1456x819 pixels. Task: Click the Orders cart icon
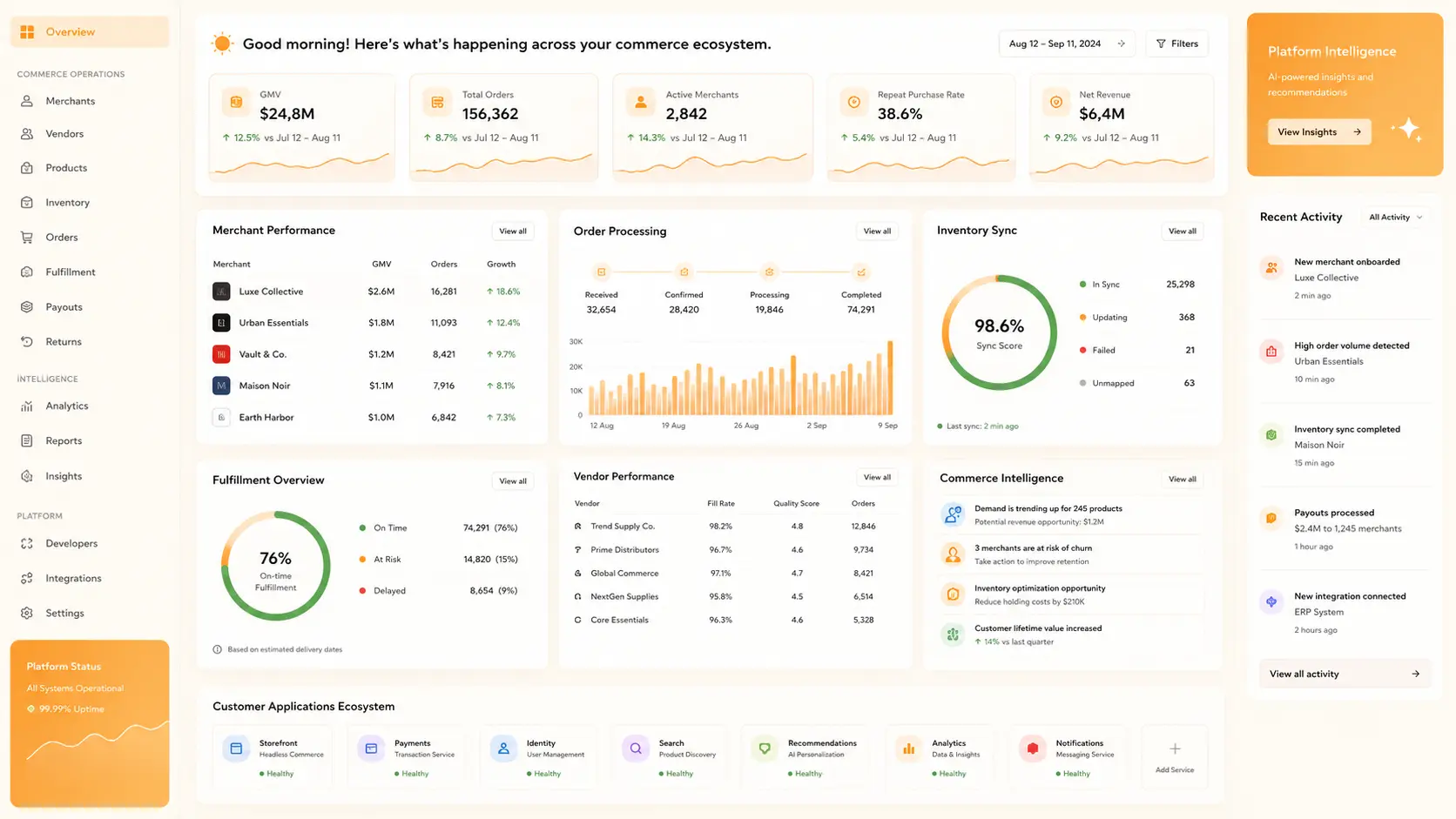coord(27,238)
